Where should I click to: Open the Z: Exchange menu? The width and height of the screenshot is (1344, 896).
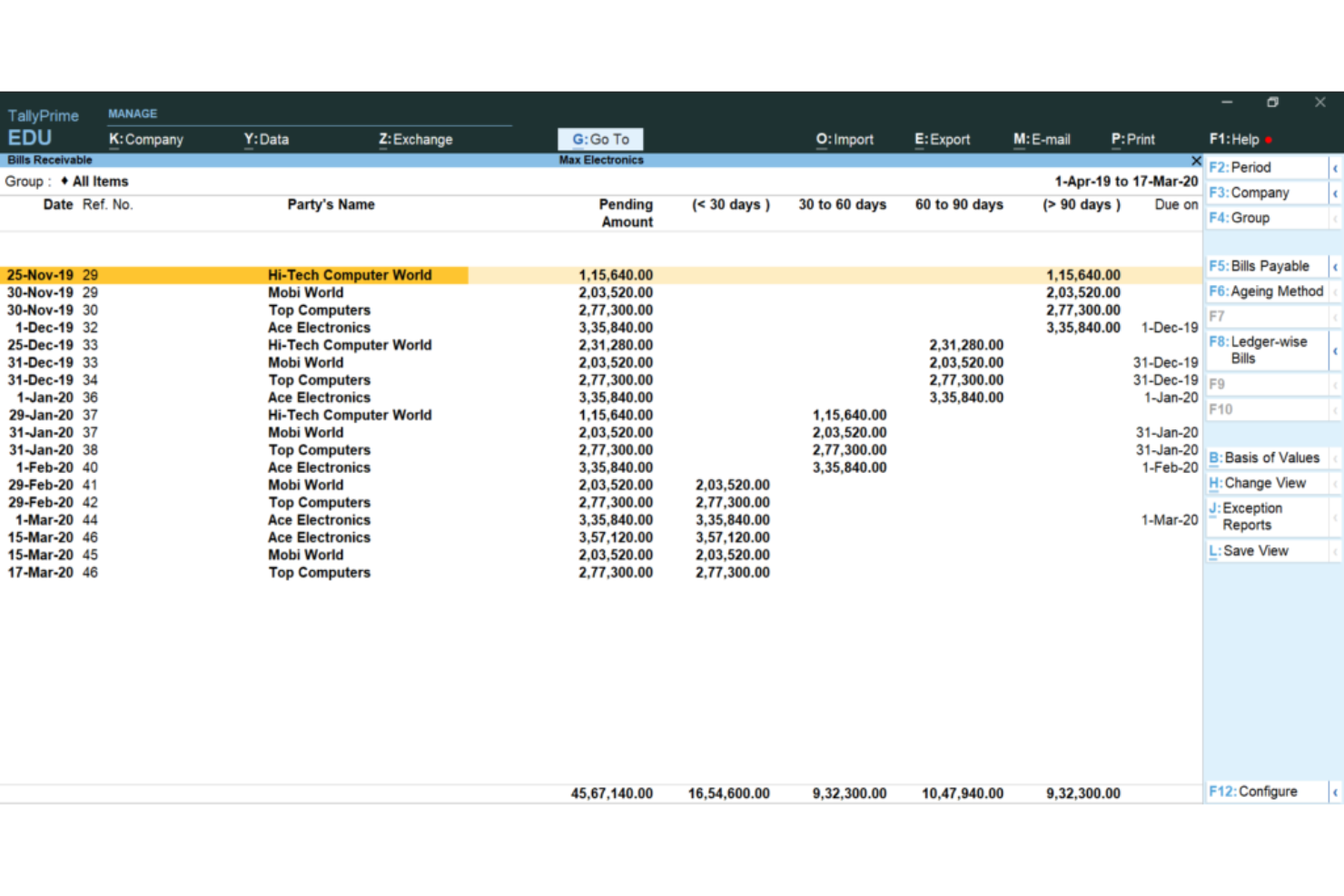[415, 139]
